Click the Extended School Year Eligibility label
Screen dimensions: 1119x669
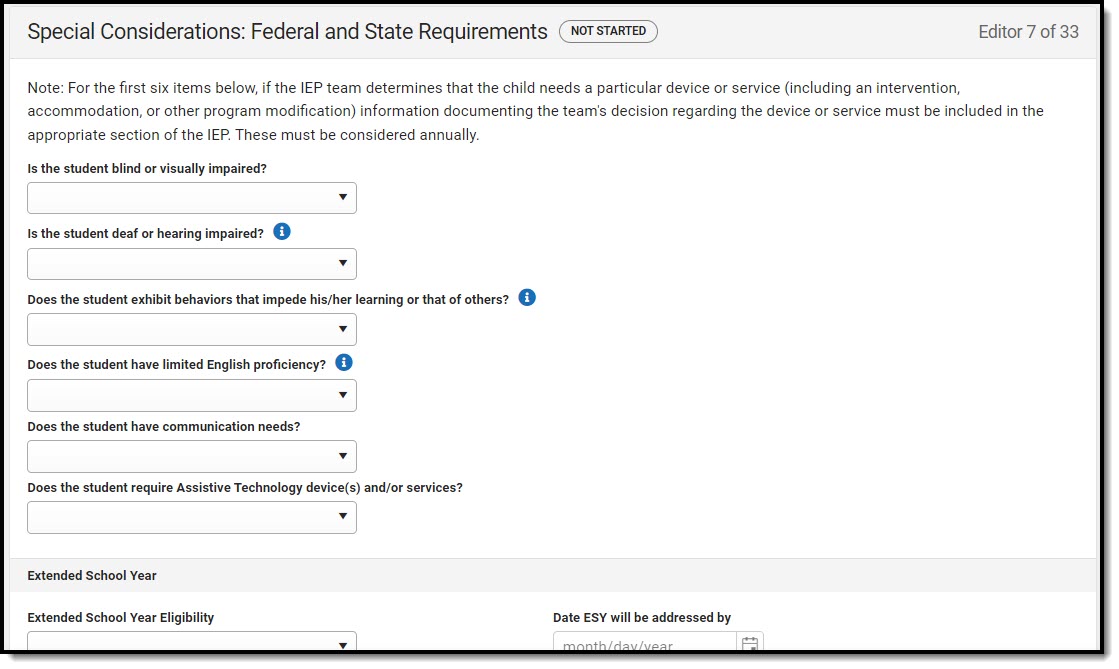121,618
